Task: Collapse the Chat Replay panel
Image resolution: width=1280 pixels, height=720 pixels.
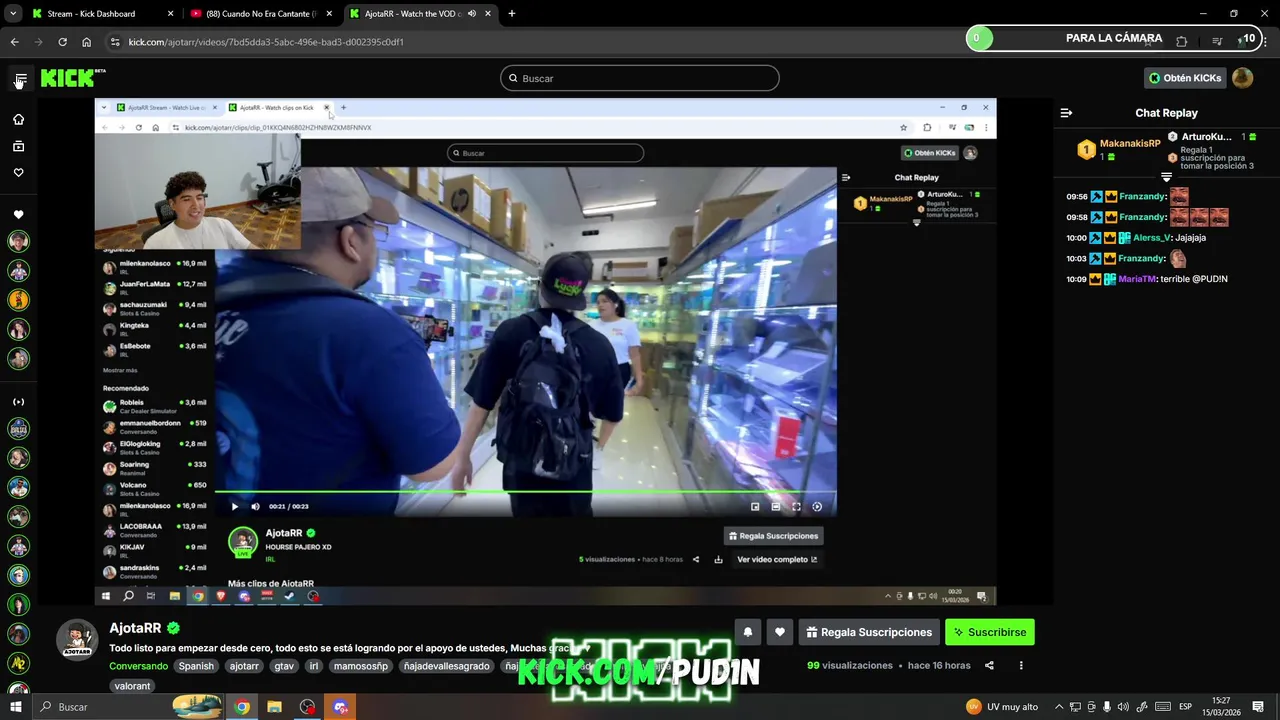Action: pyautogui.click(x=1066, y=113)
